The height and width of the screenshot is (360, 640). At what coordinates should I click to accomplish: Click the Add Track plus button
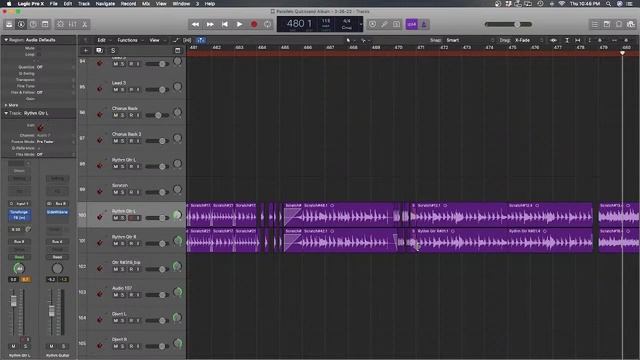tap(86, 51)
